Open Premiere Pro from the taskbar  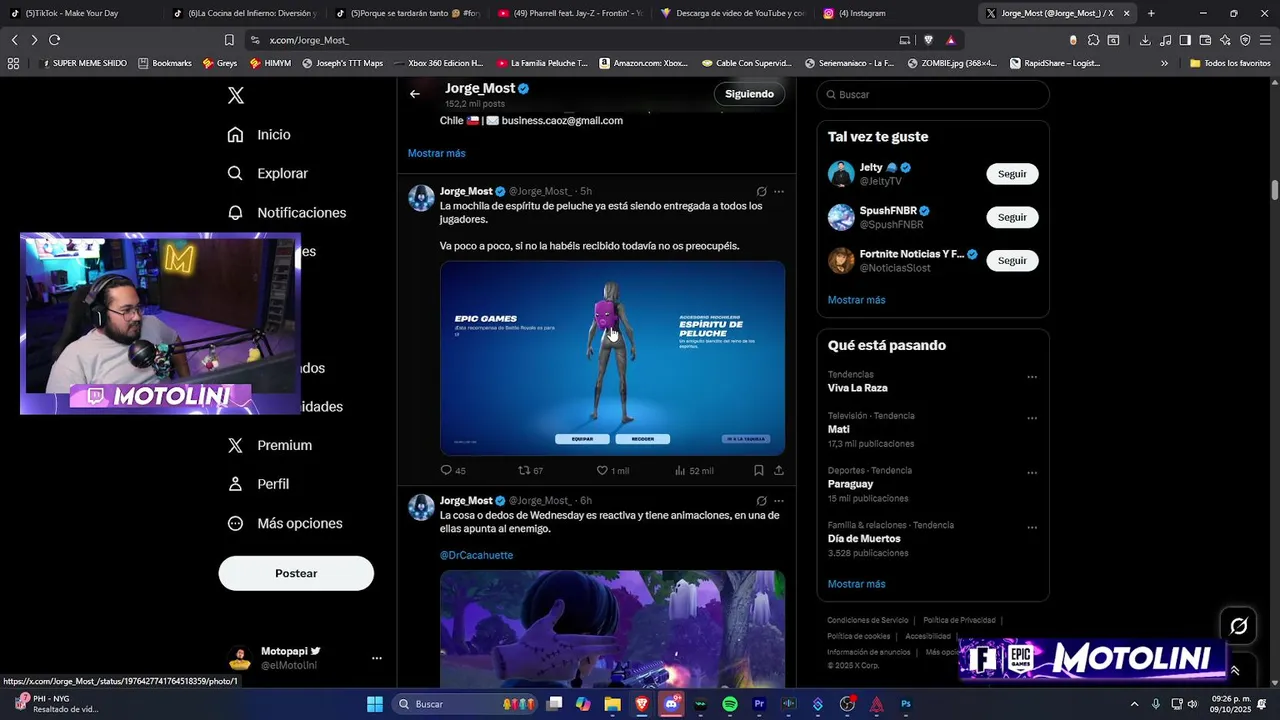pos(759,704)
